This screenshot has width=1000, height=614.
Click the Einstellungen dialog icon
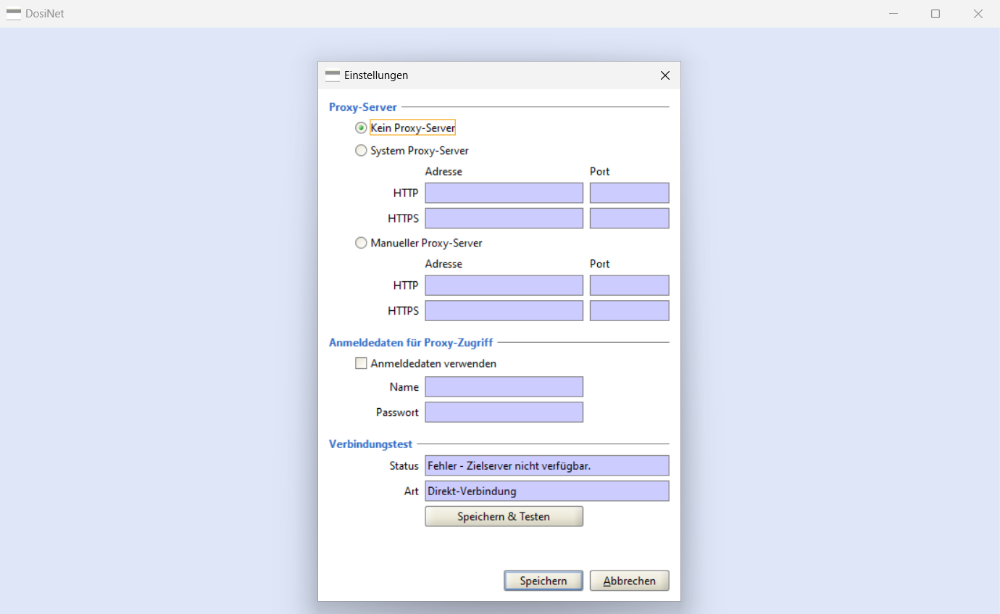(x=332, y=75)
